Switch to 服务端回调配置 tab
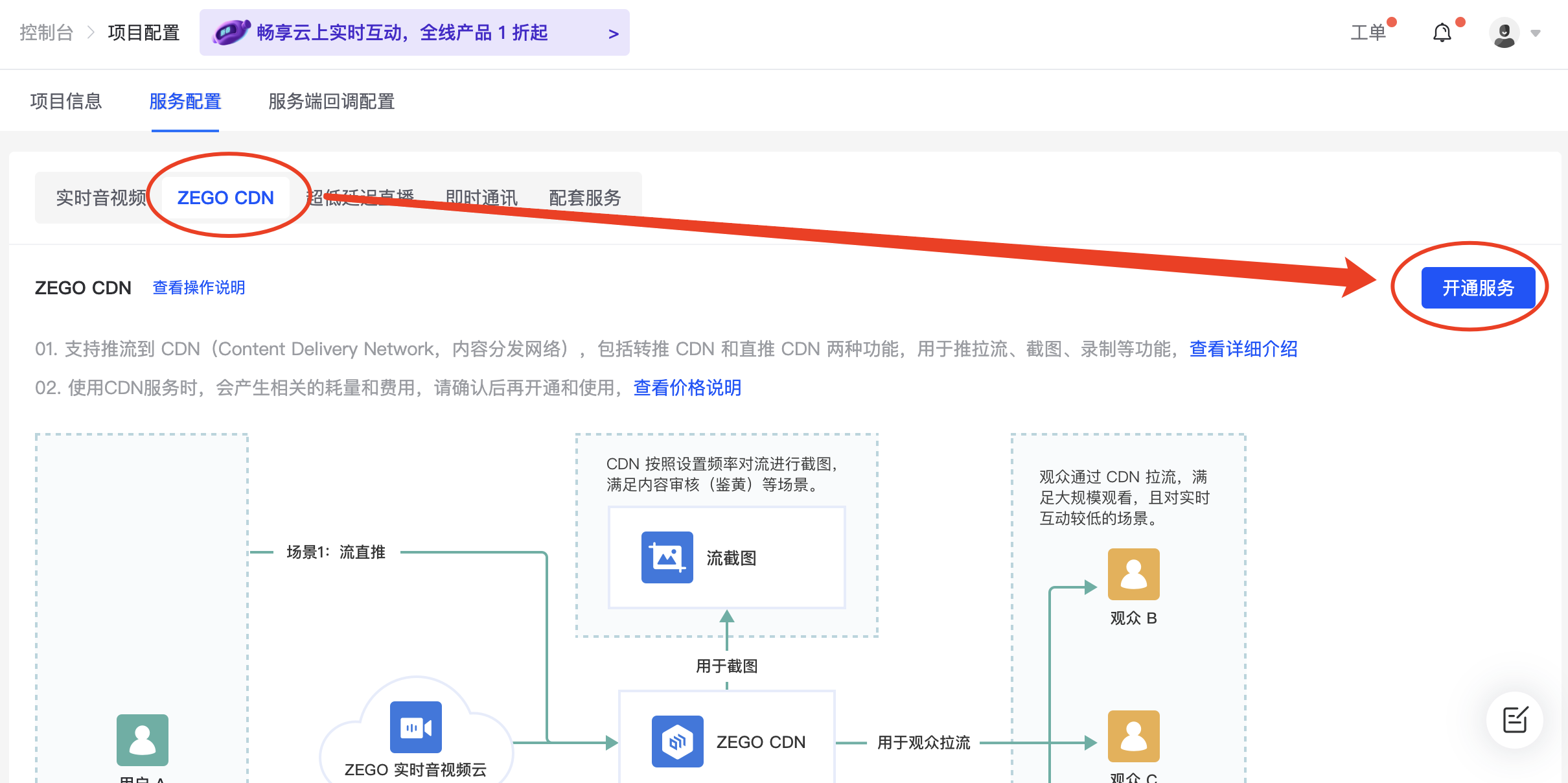Screen dimensions: 1568x783 (331, 101)
